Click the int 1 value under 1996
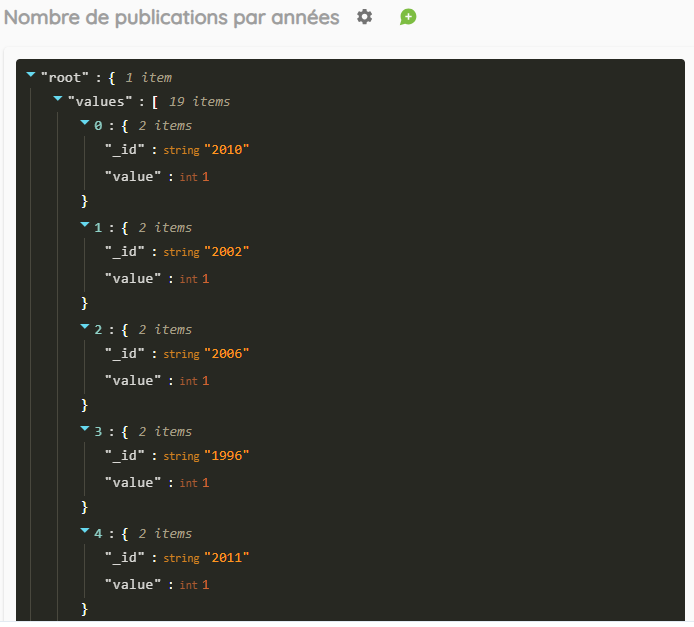The width and height of the screenshot is (694, 627). [x=205, y=483]
